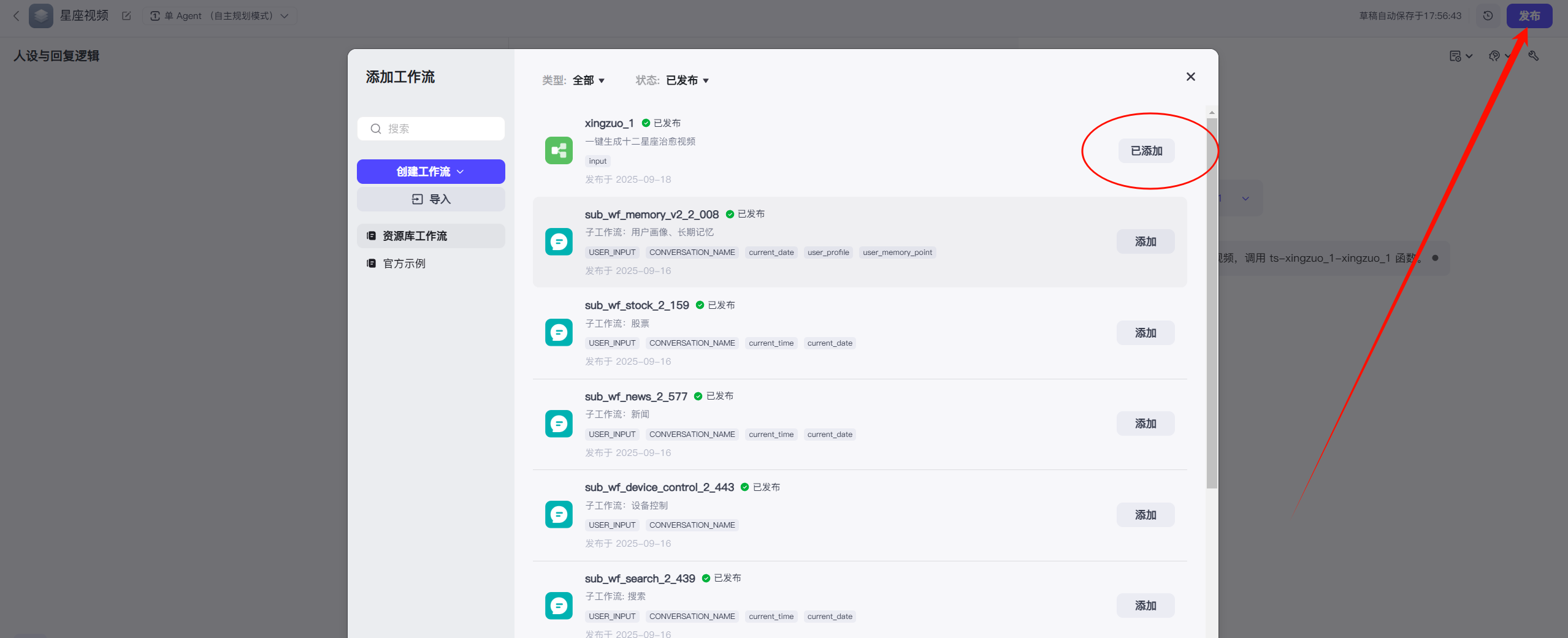Click the sub_wf_stock_2_159 workflow icon
Screen dimensions: 1568x638
(x=559, y=333)
